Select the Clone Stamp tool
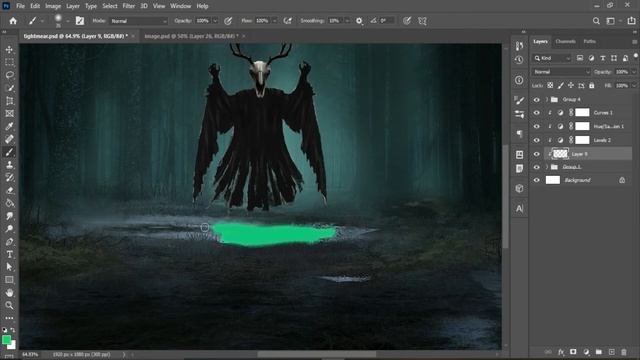Viewport: 640px width, 360px height. tap(9, 165)
